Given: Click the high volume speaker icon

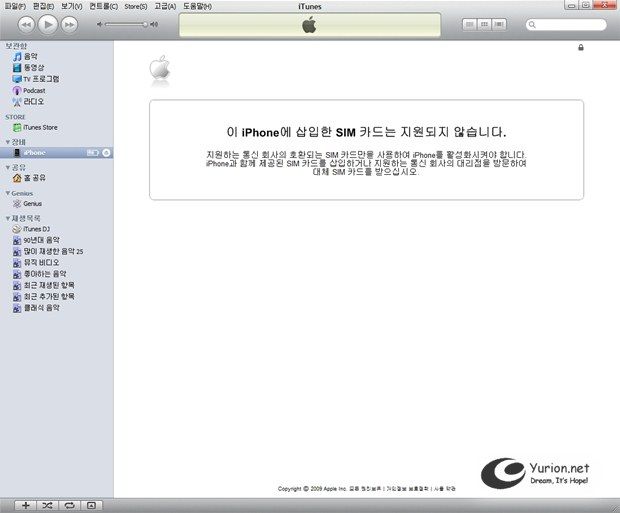Looking at the screenshot, I should [x=154, y=25].
